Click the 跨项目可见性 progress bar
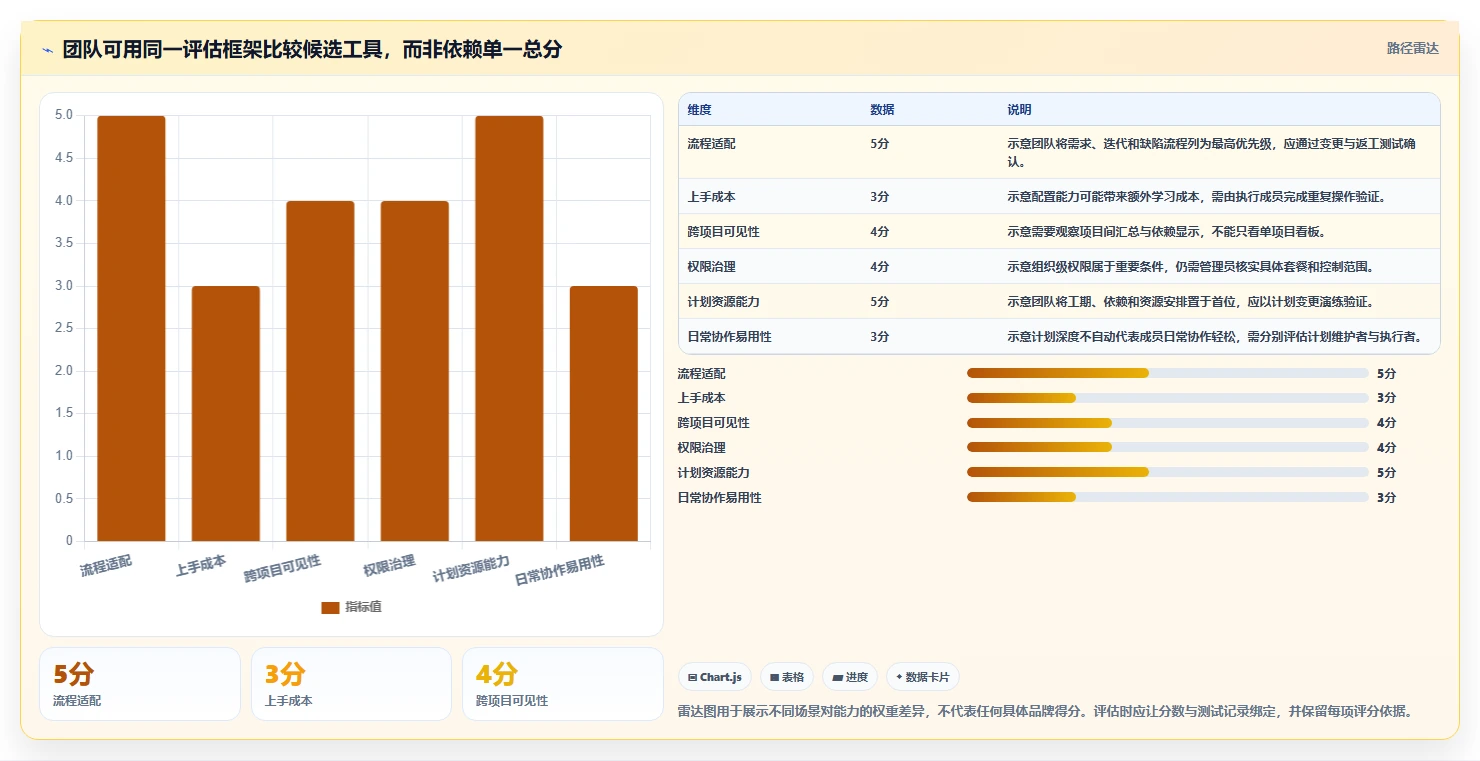The image size is (1480, 761). point(1168,423)
